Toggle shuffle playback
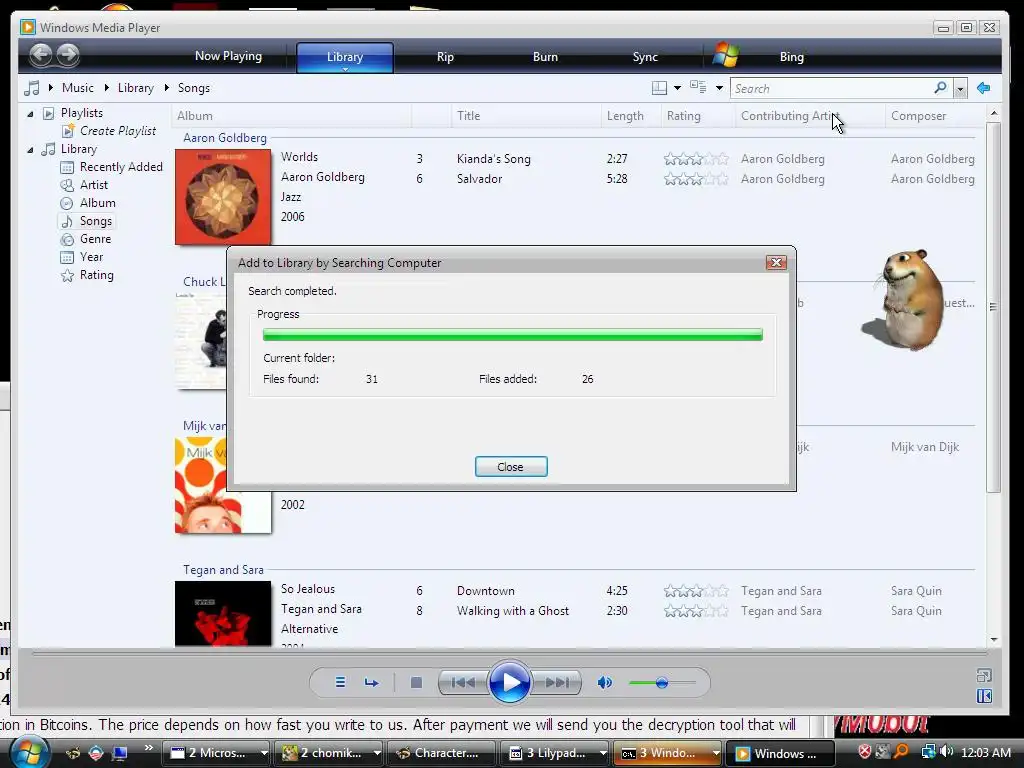Viewport: 1024px width, 768px height. click(340, 682)
